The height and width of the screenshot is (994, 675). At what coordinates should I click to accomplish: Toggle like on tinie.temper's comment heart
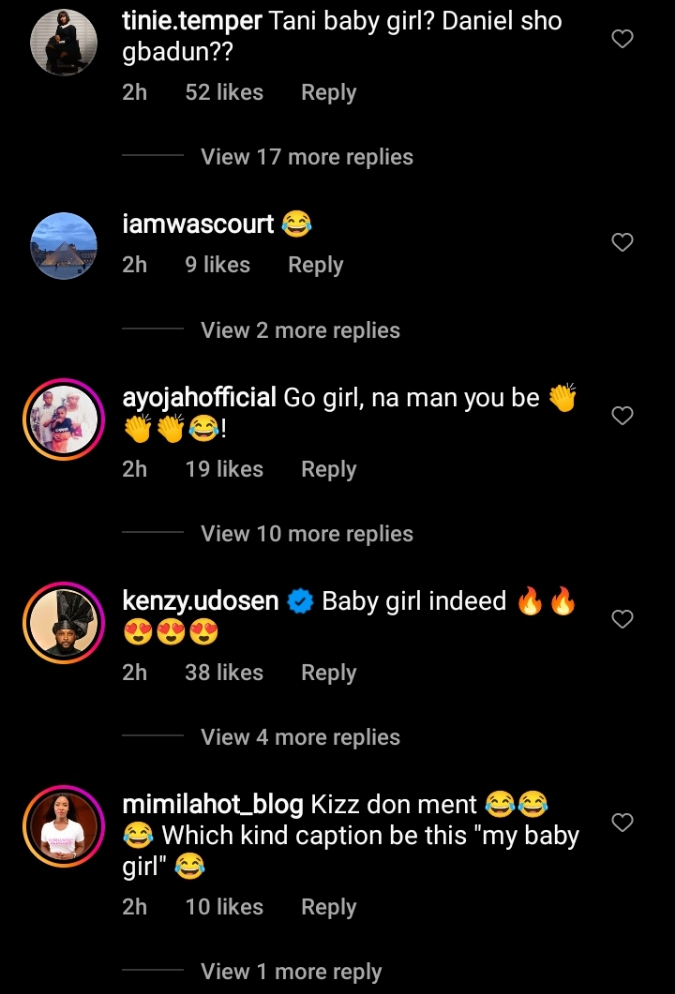tap(622, 39)
